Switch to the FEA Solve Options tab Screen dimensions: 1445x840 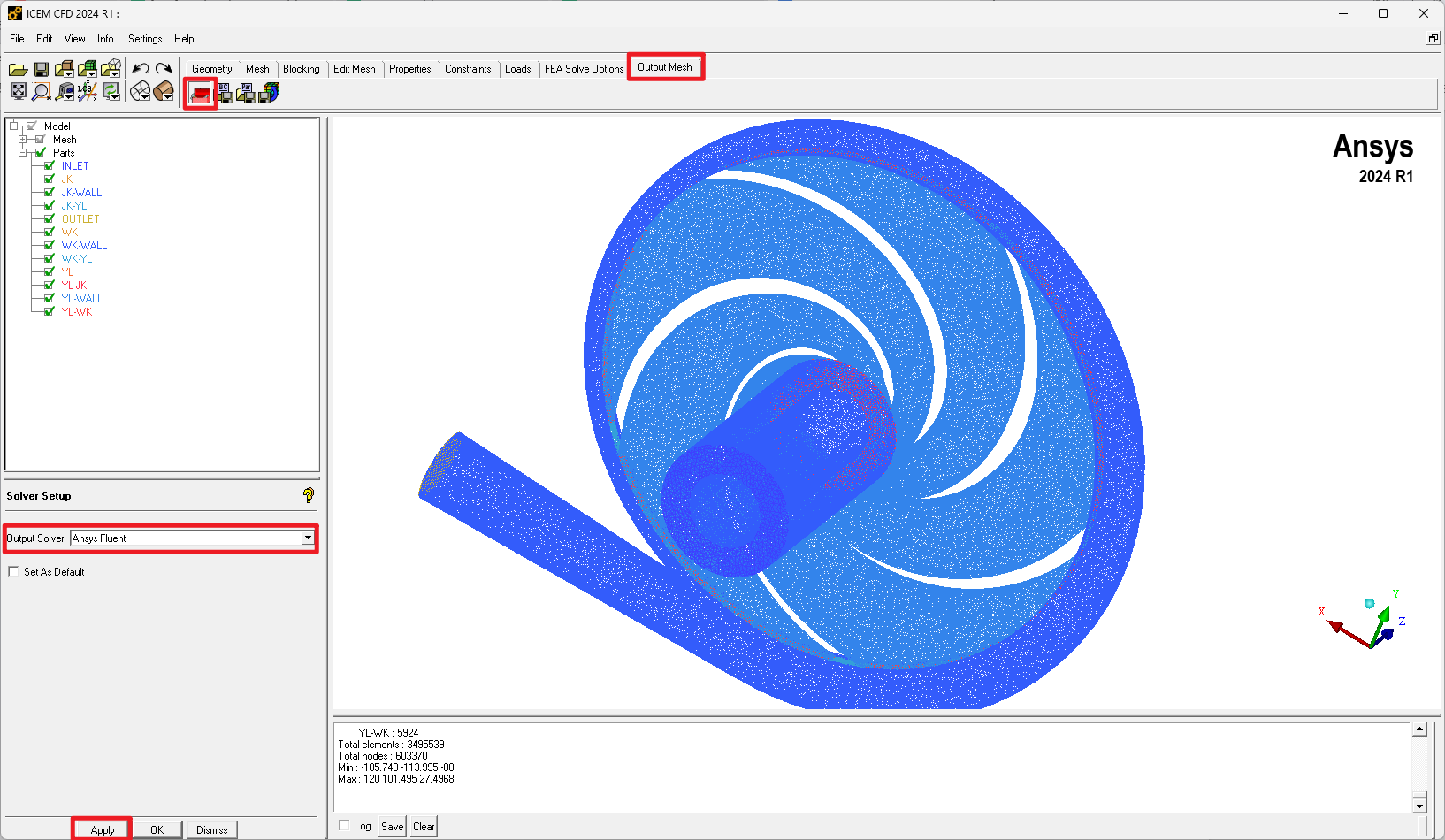(584, 69)
